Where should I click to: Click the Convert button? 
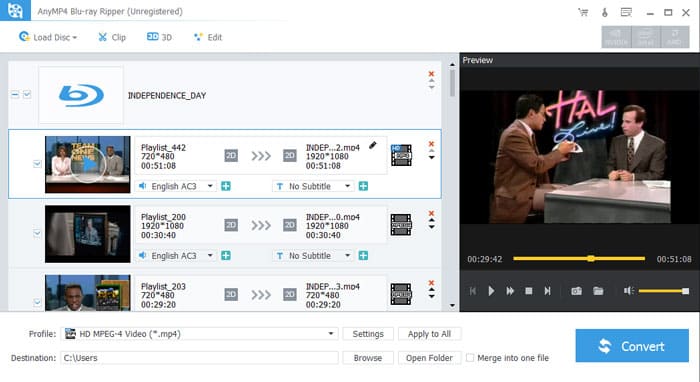[632, 346]
